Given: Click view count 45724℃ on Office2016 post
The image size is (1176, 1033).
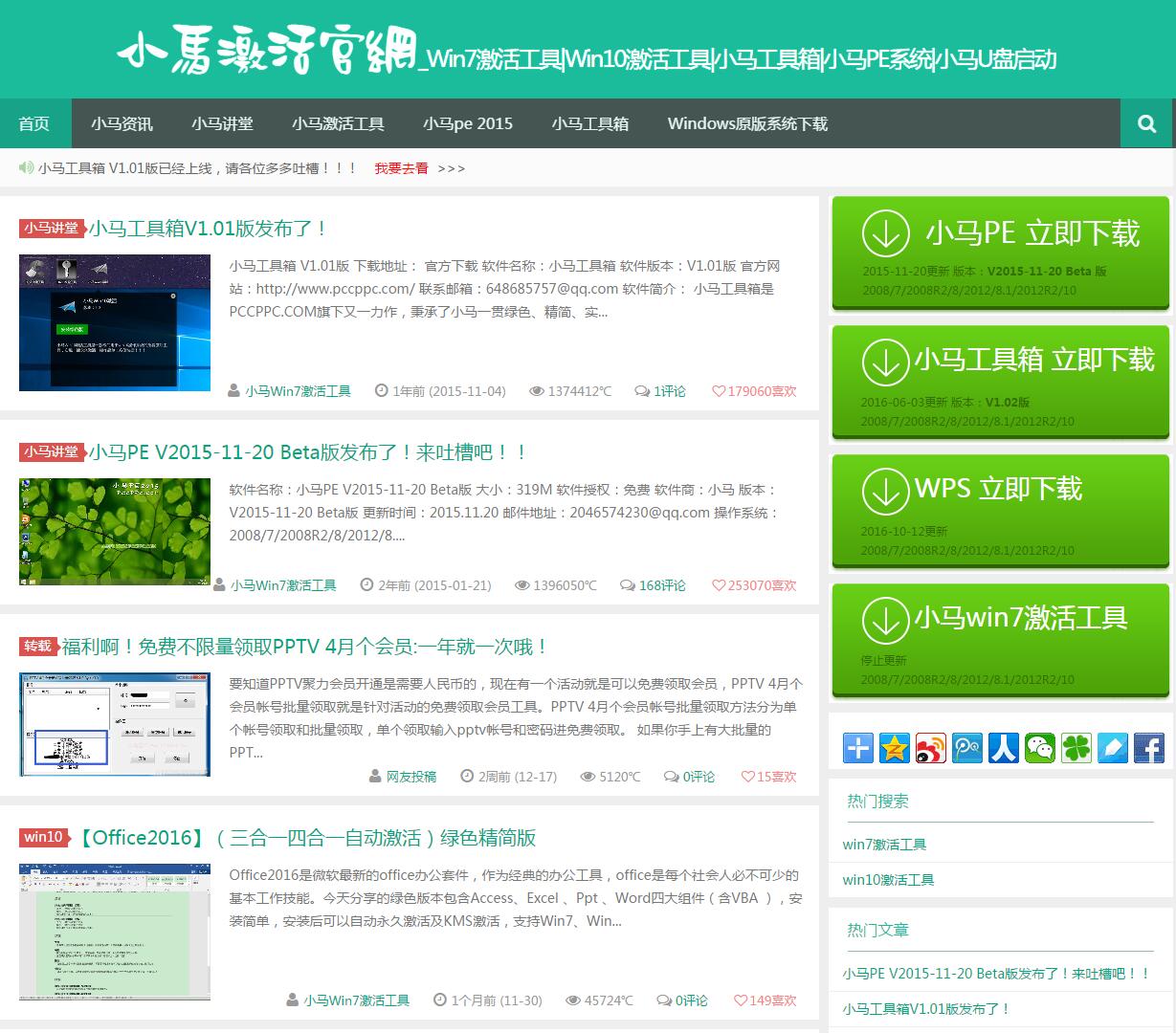Looking at the screenshot, I should (609, 1000).
